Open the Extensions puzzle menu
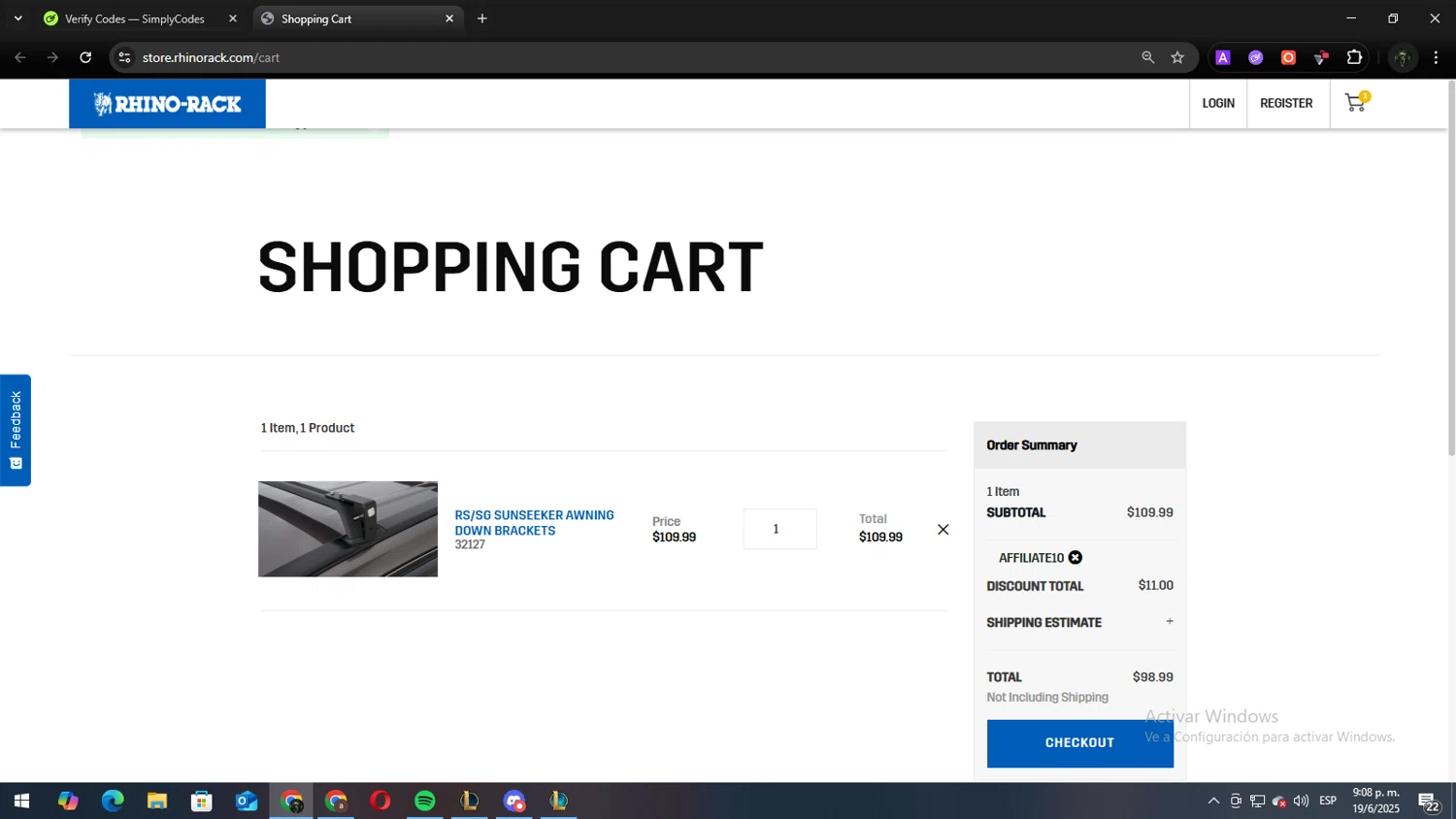1456x819 pixels. (1354, 57)
